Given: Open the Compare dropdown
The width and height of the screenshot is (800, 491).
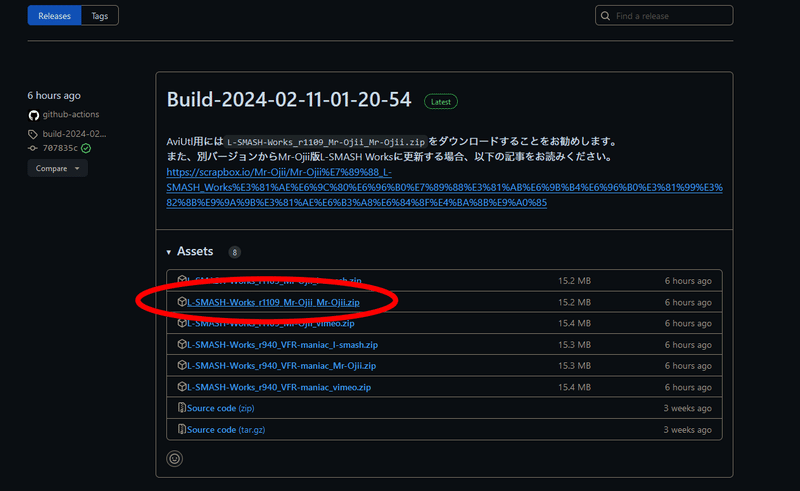Looking at the screenshot, I should tap(58, 168).
